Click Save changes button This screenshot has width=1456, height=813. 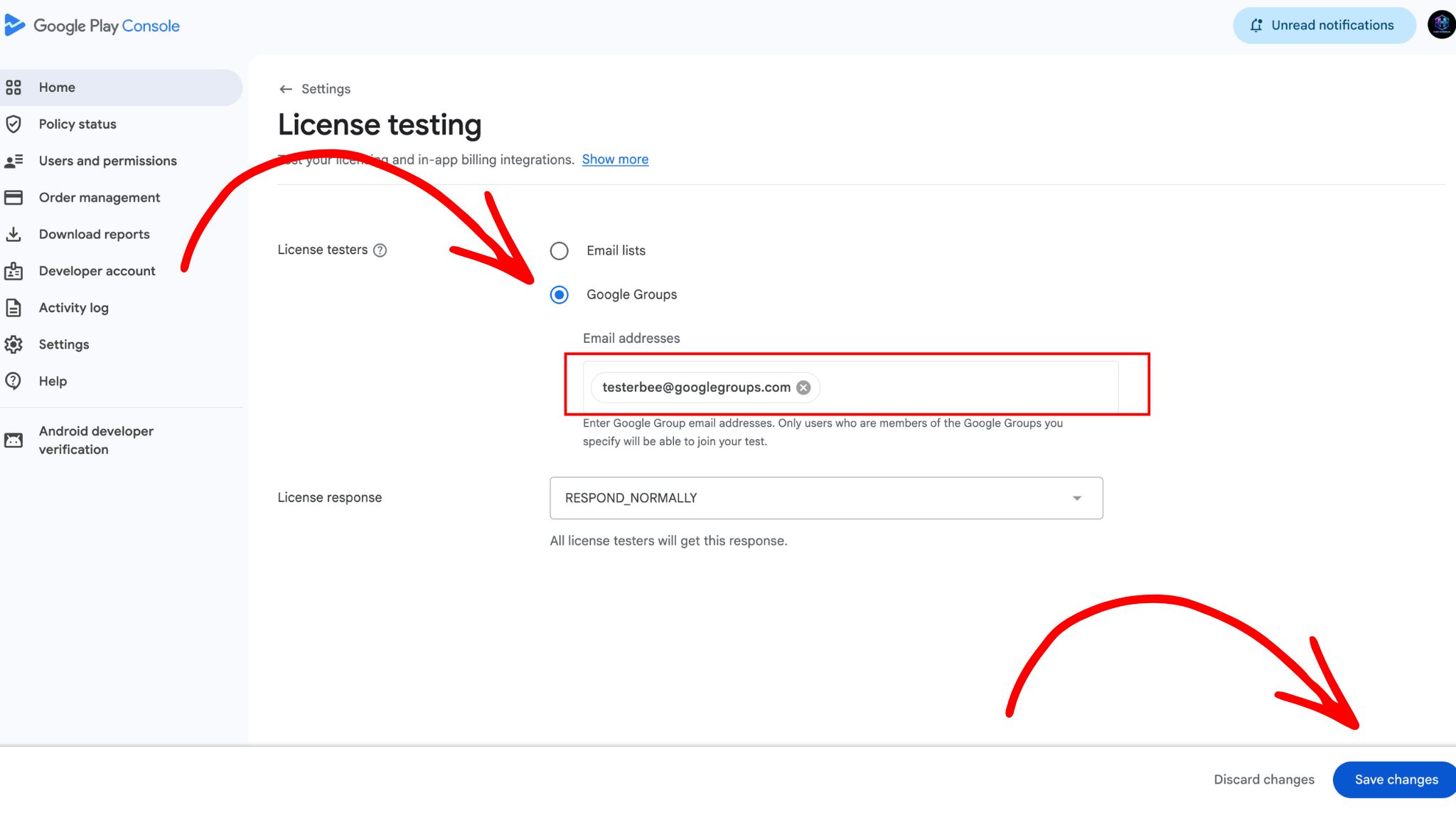pyautogui.click(x=1395, y=780)
